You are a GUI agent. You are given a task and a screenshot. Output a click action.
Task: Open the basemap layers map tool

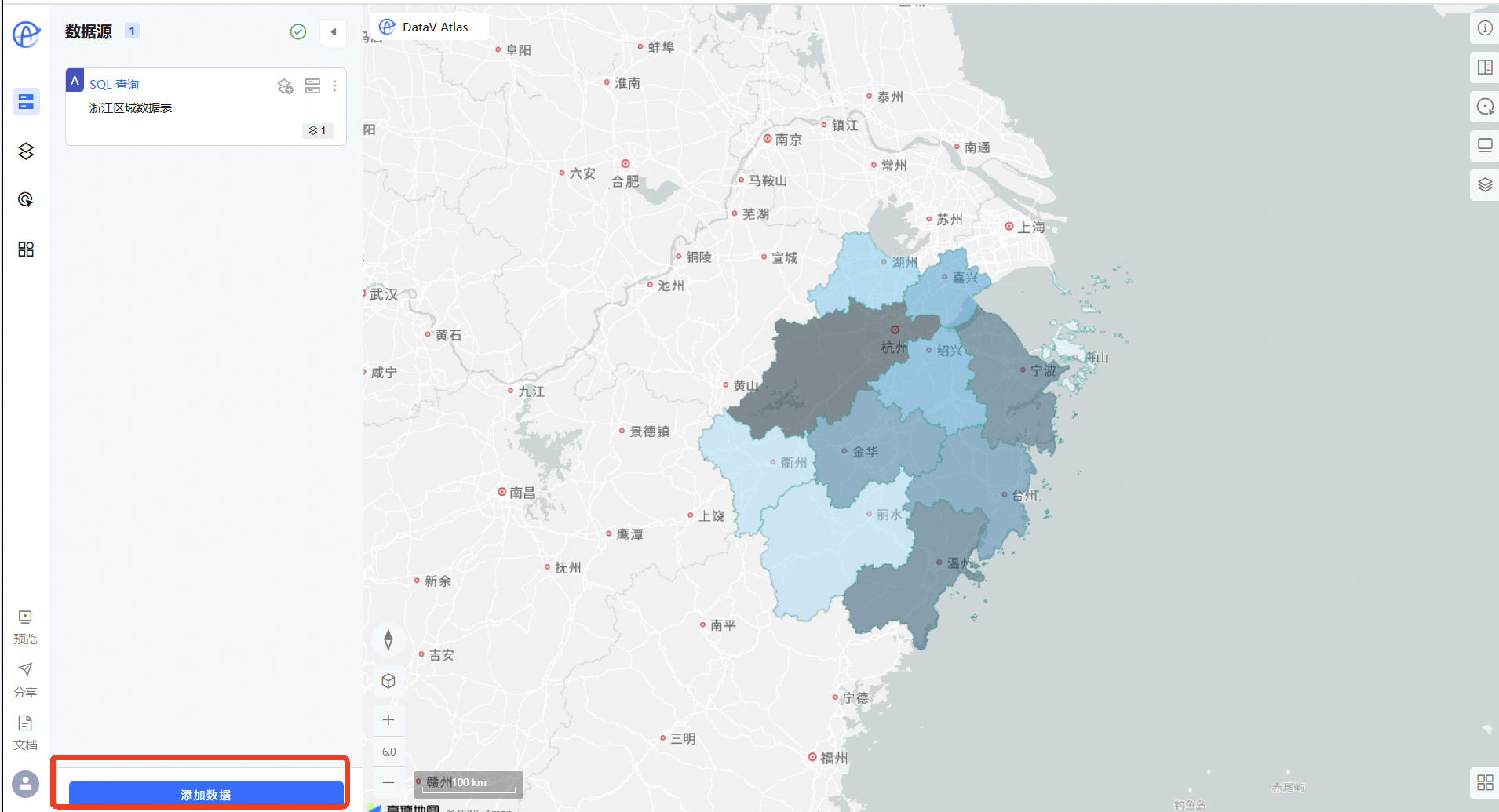(1485, 185)
